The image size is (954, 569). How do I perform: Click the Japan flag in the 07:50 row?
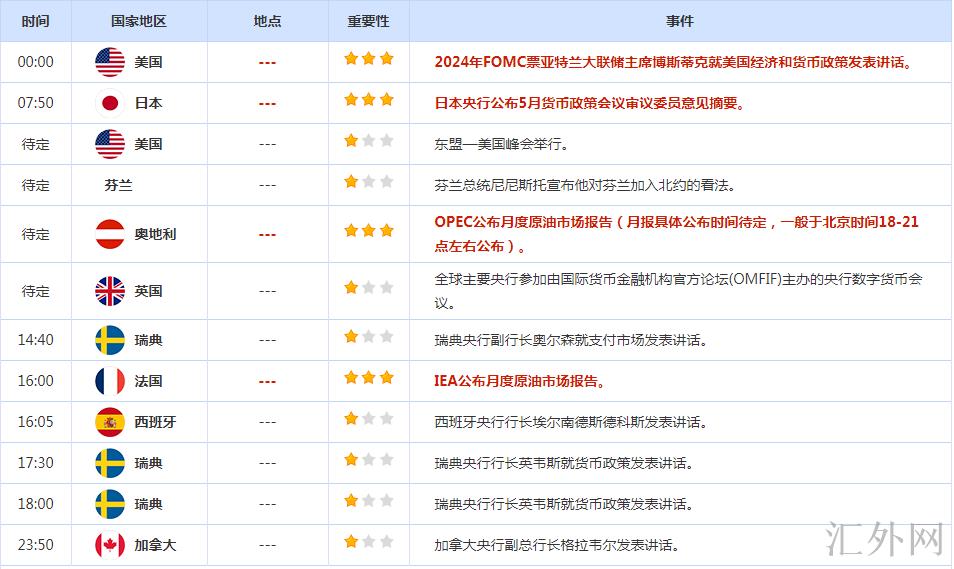tap(110, 103)
